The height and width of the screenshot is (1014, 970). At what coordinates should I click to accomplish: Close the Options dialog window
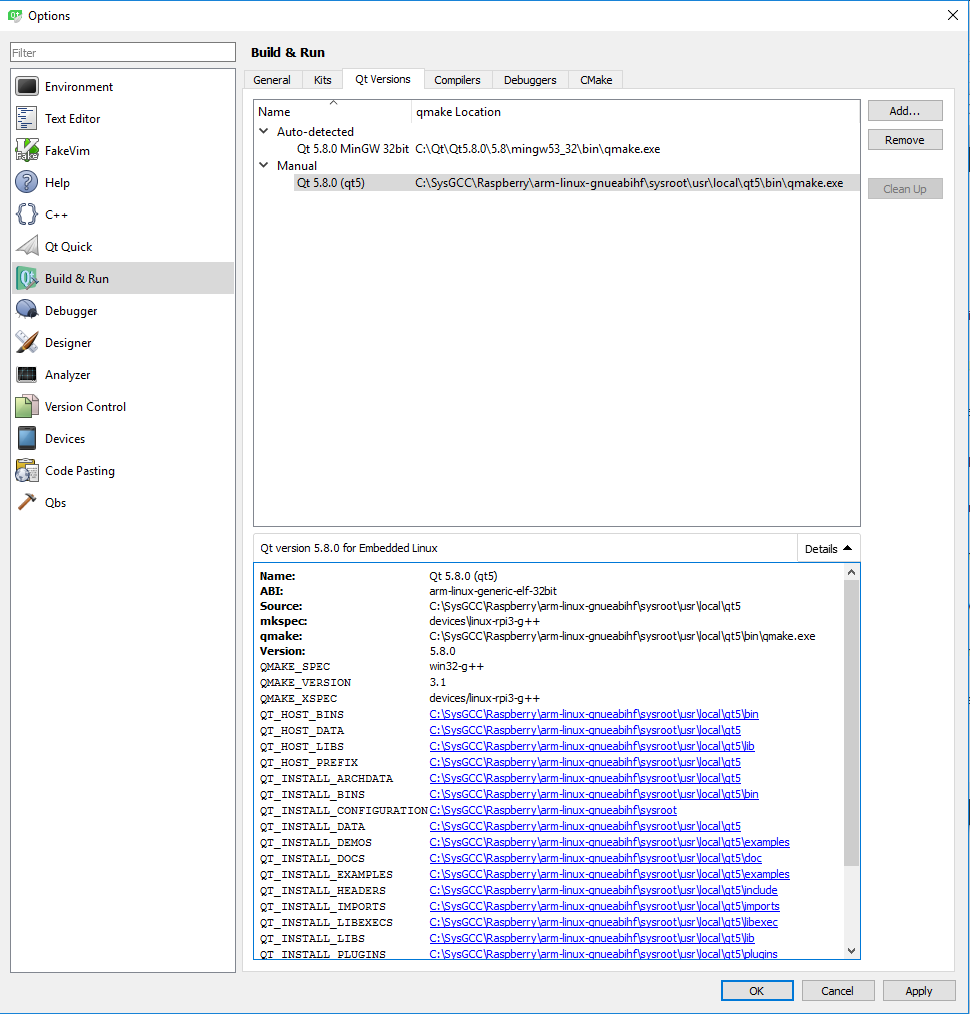tap(953, 15)
